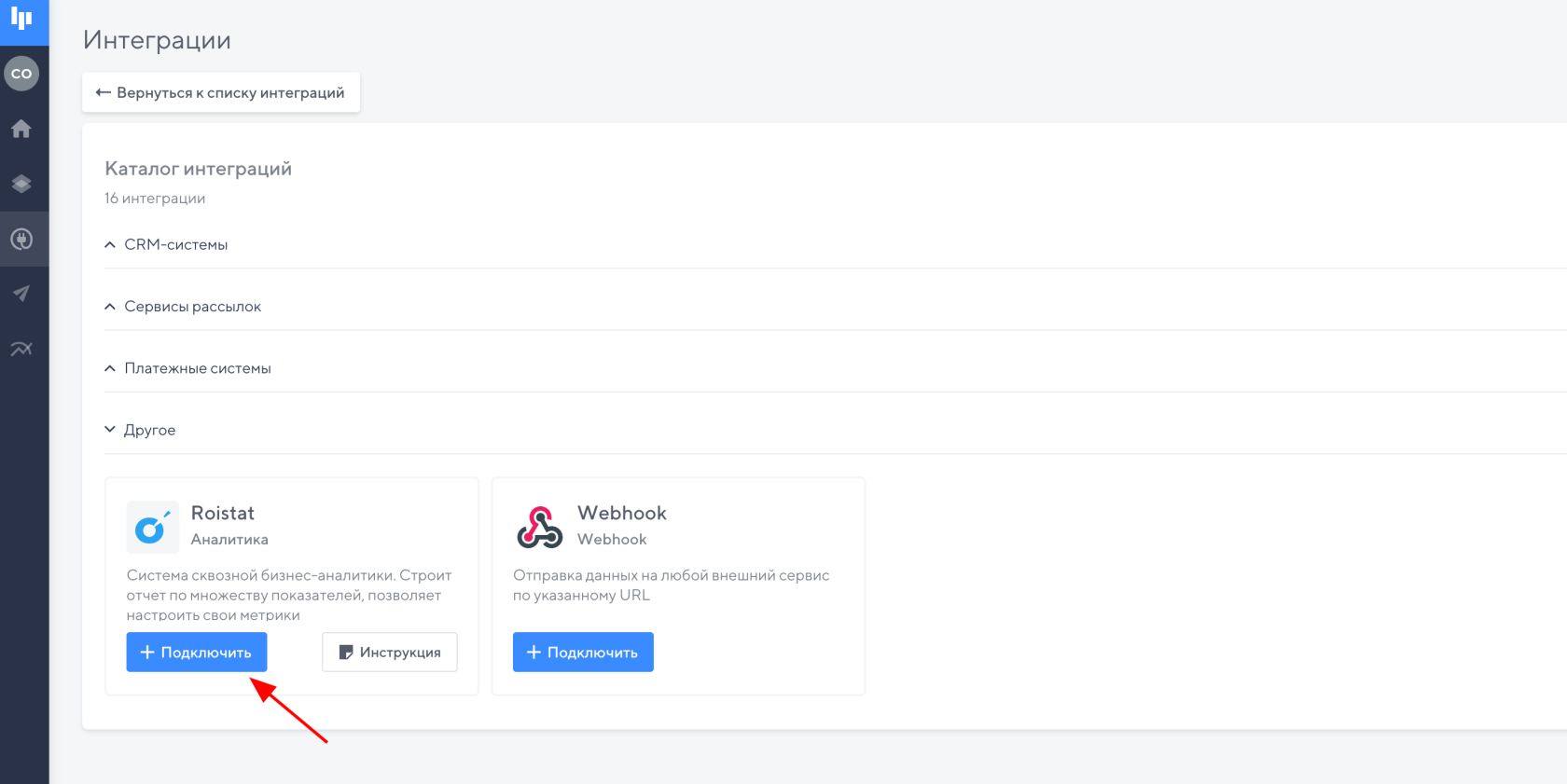The height and width of the screenshot is (784, 1567).
Task: Open the Roistat Инструкция button
Action: tap(390, 653)
